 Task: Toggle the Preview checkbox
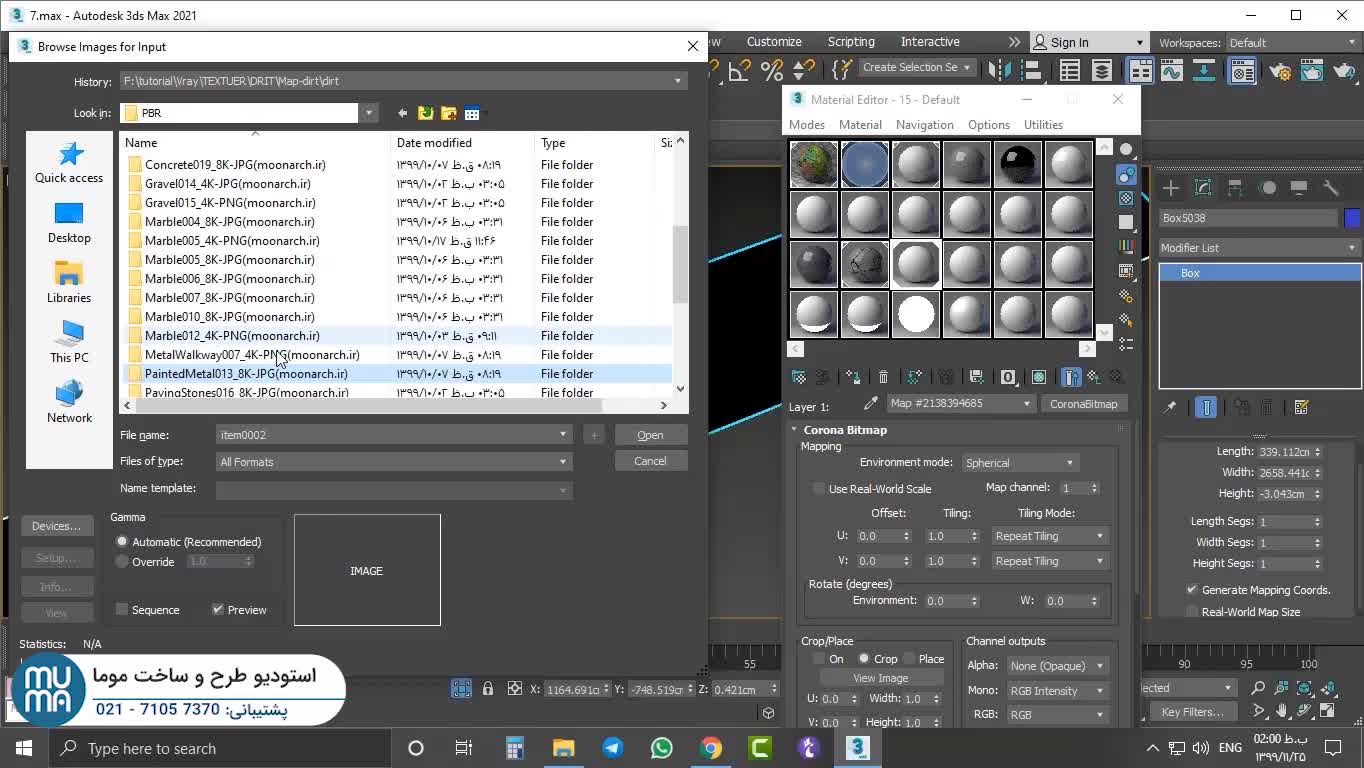point(218,610)
